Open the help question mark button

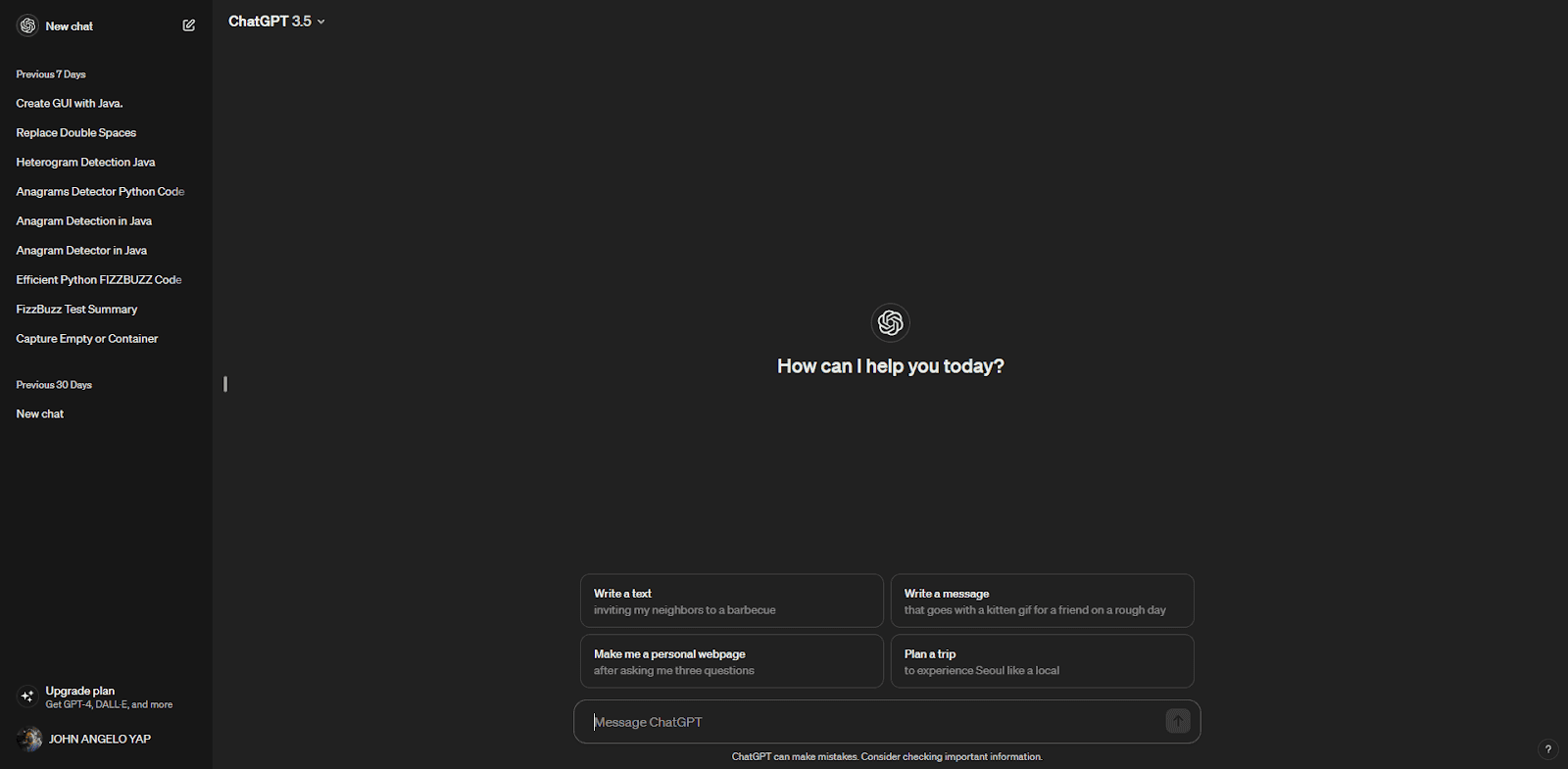1547,749
